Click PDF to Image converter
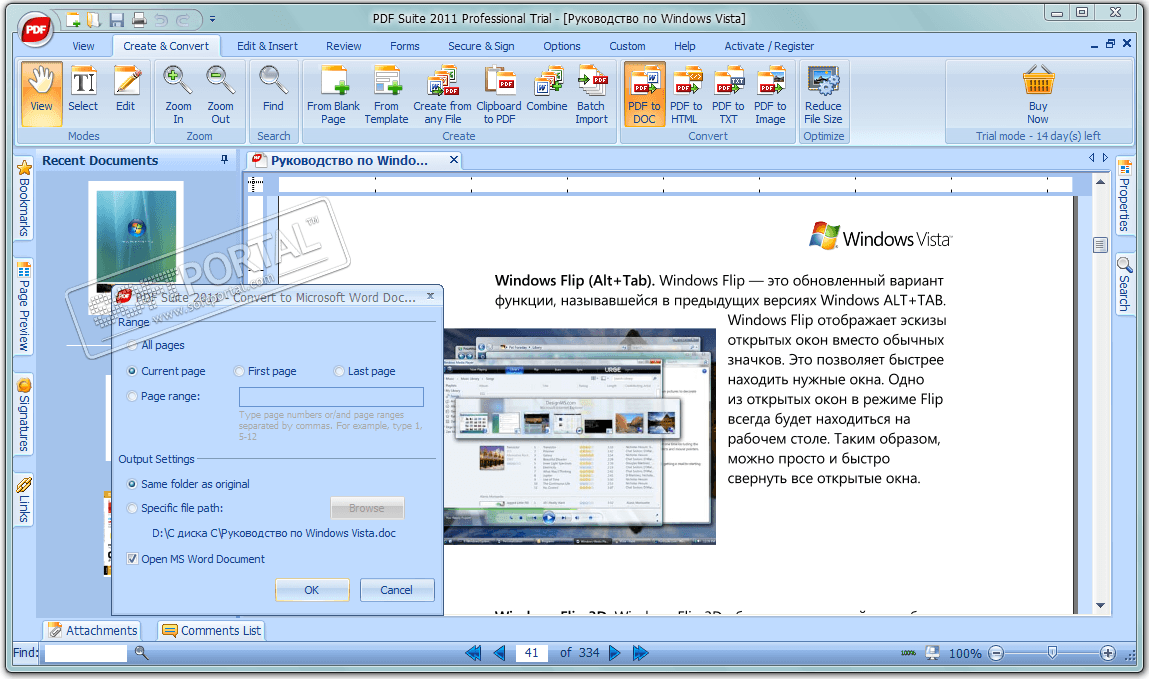Viewport: 1149px width, 679px height. 770,93
